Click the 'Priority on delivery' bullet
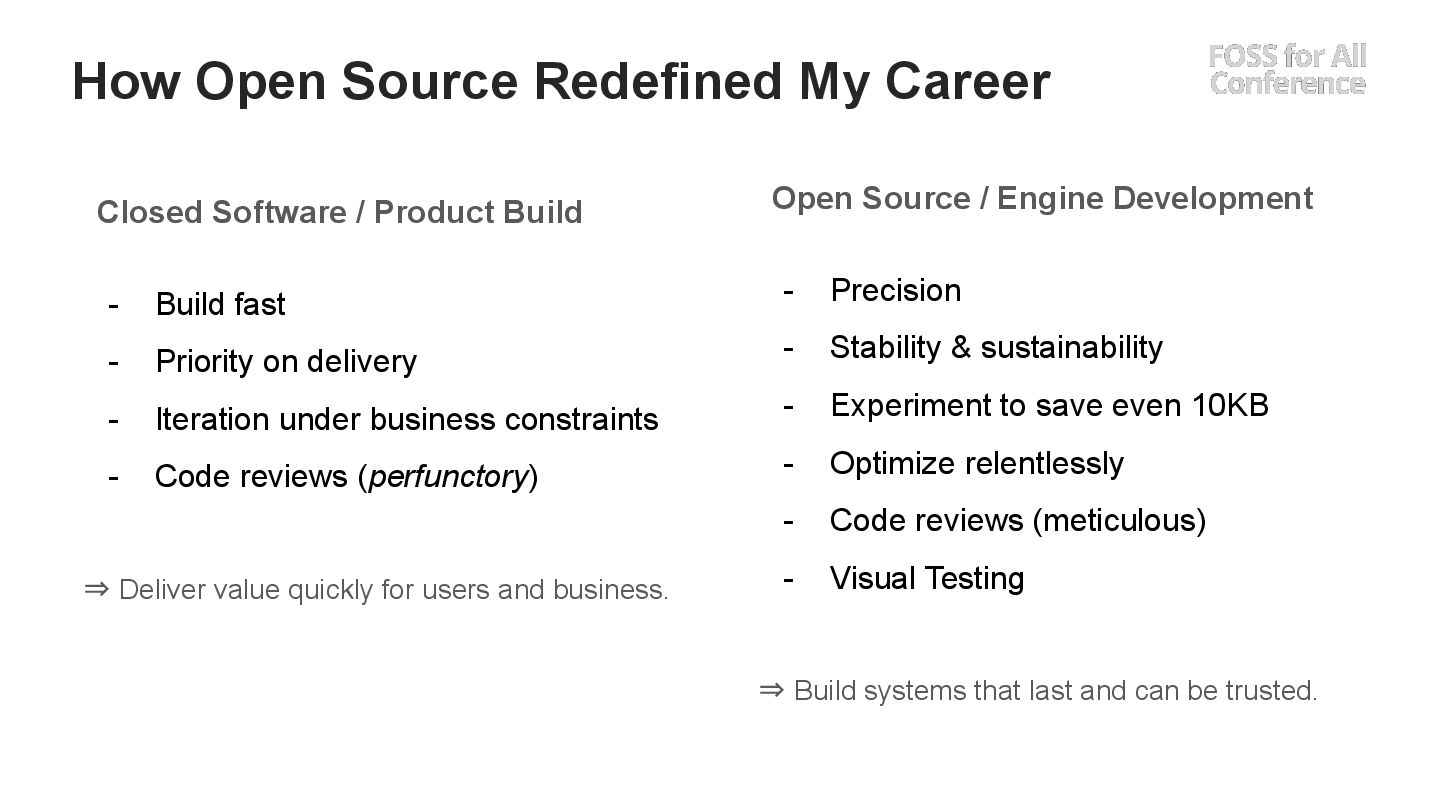 point(286,361)
